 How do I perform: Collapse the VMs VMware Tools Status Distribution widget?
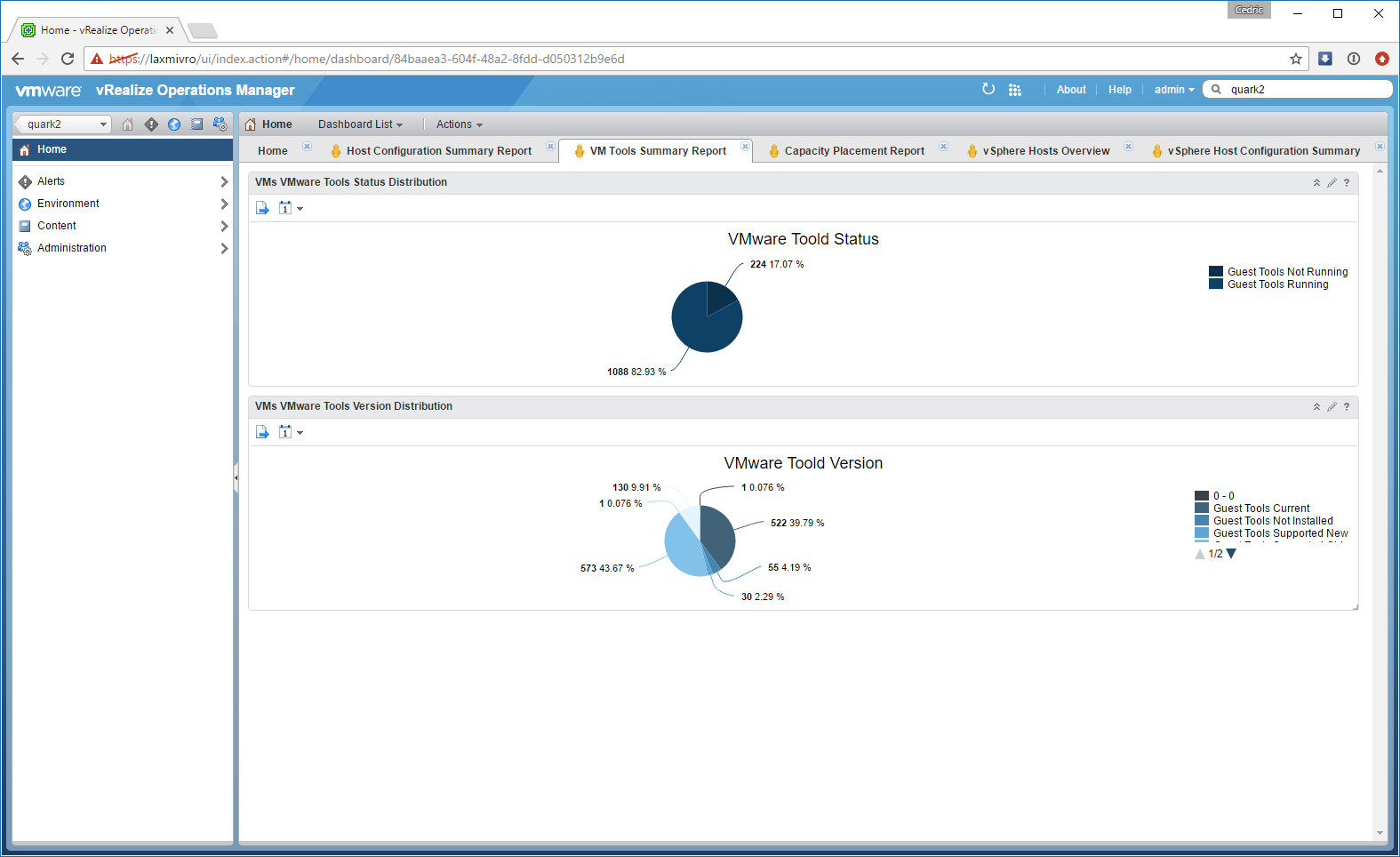[1316, 183]
